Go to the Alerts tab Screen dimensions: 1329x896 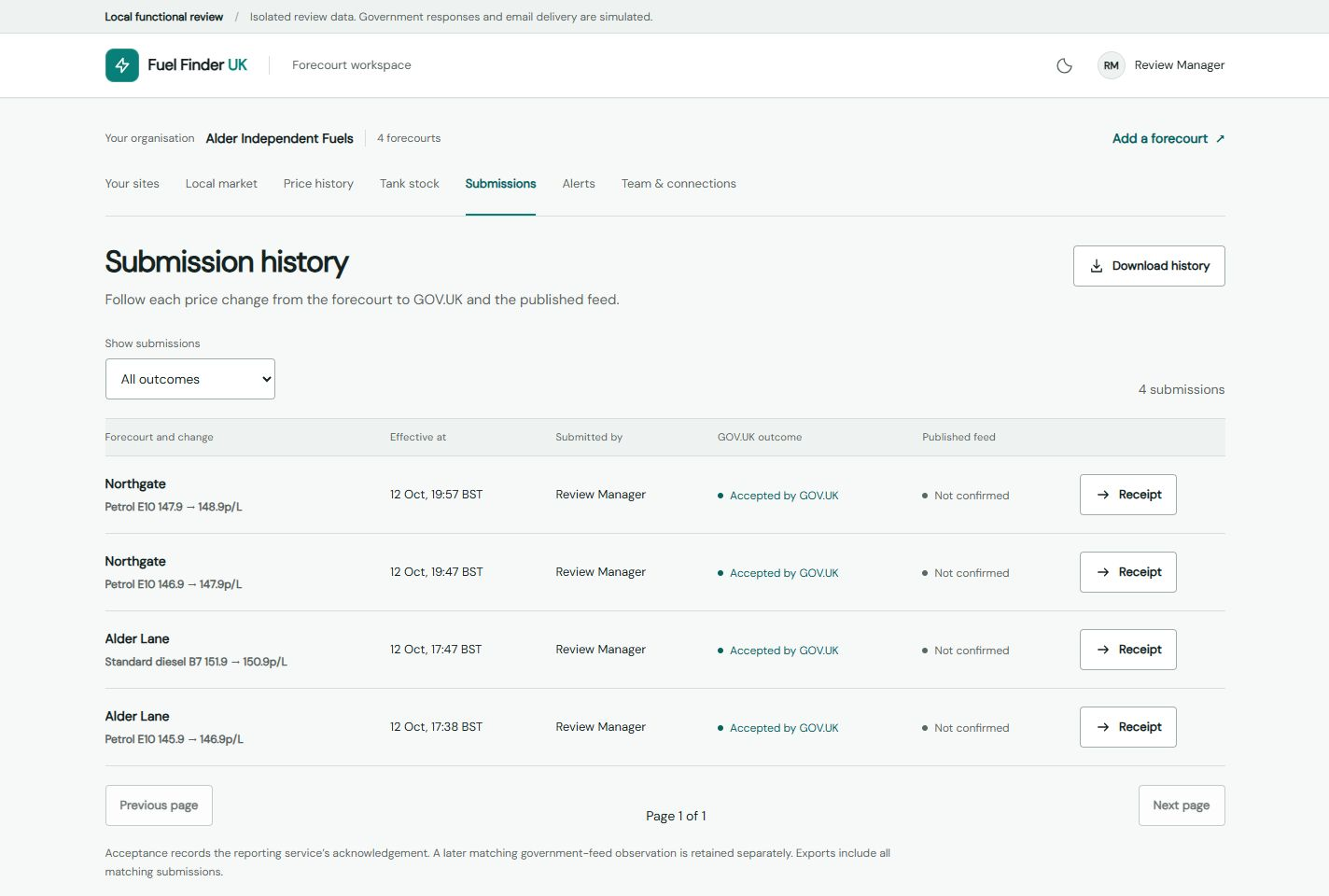tap(579, 184)
